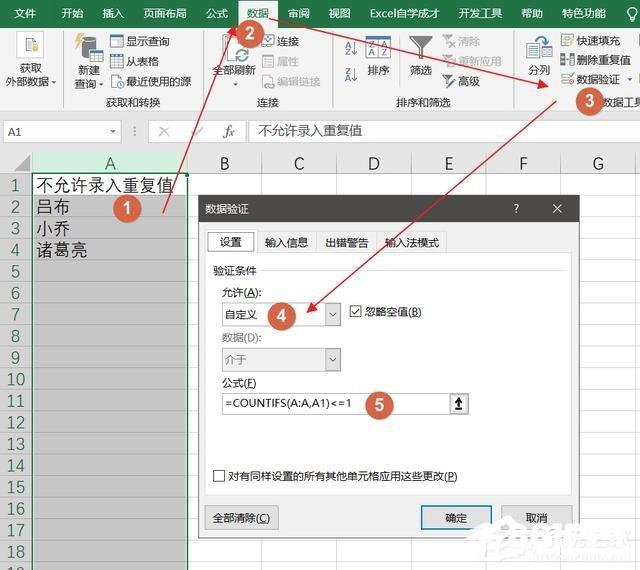Click the 公式 input containing COUNTIFS formula

coord(336,404)
